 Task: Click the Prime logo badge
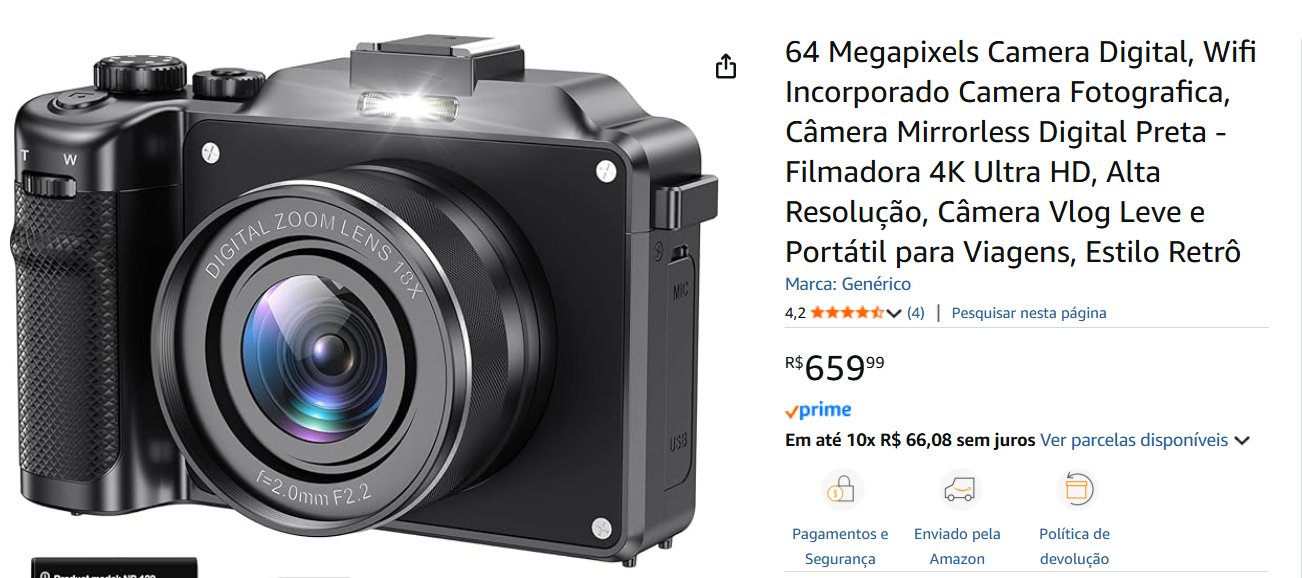pos(818,410)
